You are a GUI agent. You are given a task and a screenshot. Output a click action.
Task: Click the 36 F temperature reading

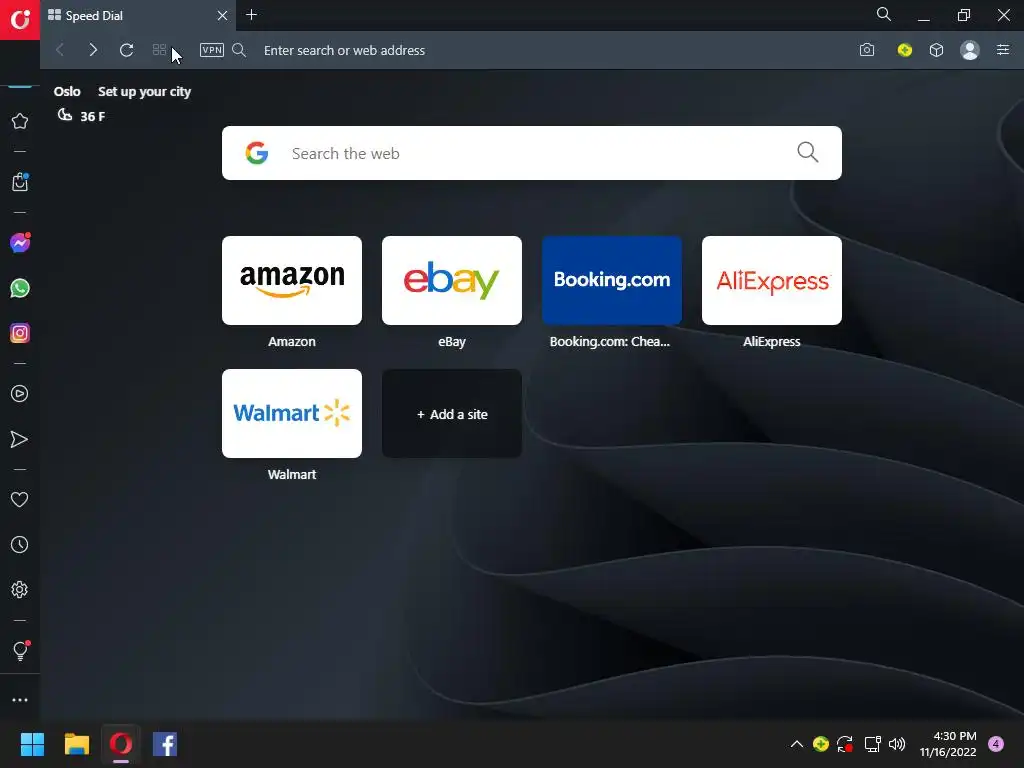click(93, 117)
